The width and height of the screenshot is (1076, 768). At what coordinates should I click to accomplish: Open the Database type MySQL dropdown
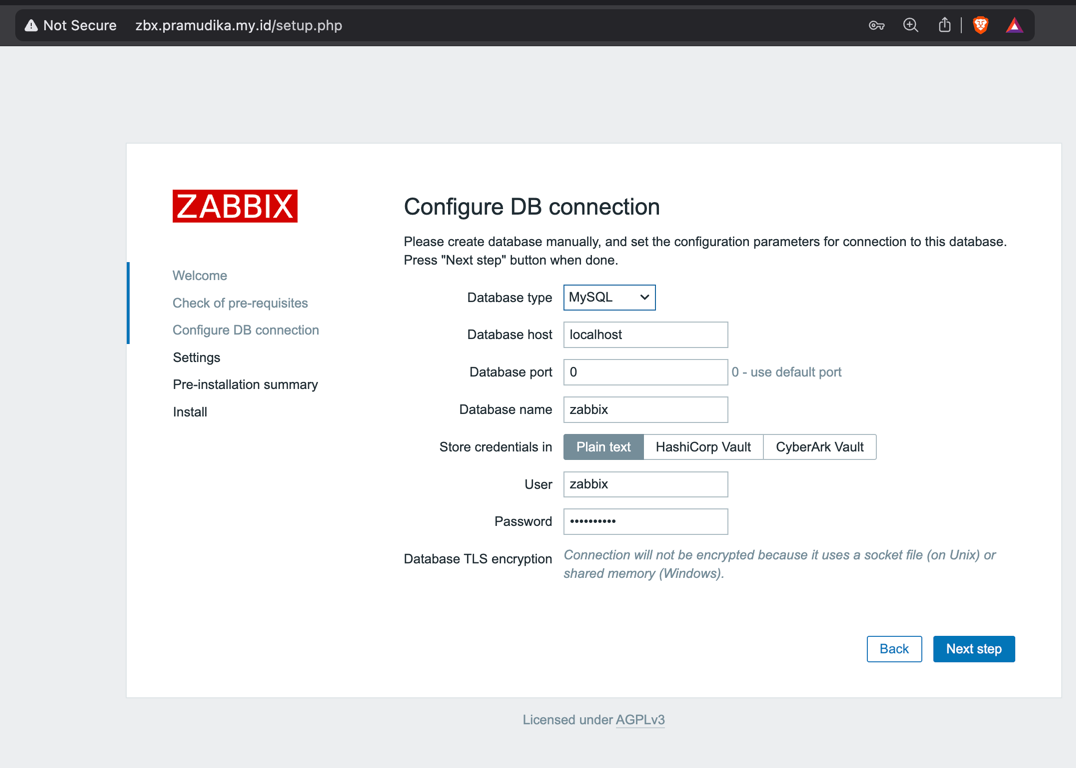pyautogui.click(x=609, y=297)
